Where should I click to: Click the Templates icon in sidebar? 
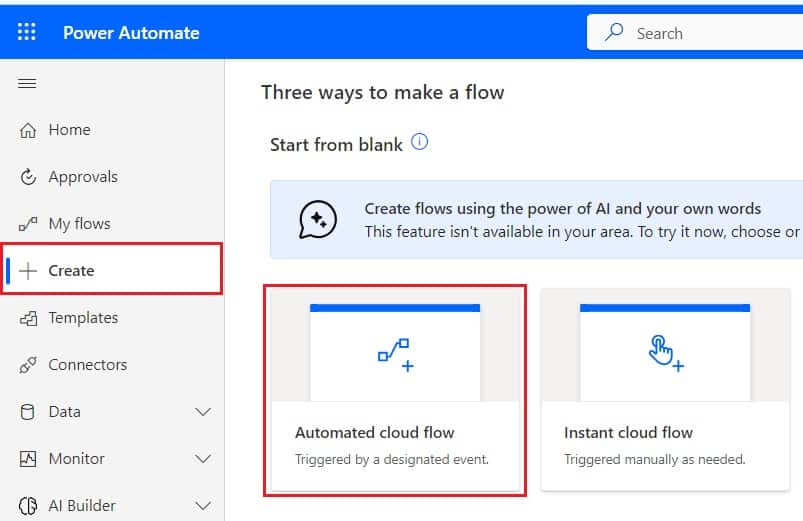coord(28,318)
